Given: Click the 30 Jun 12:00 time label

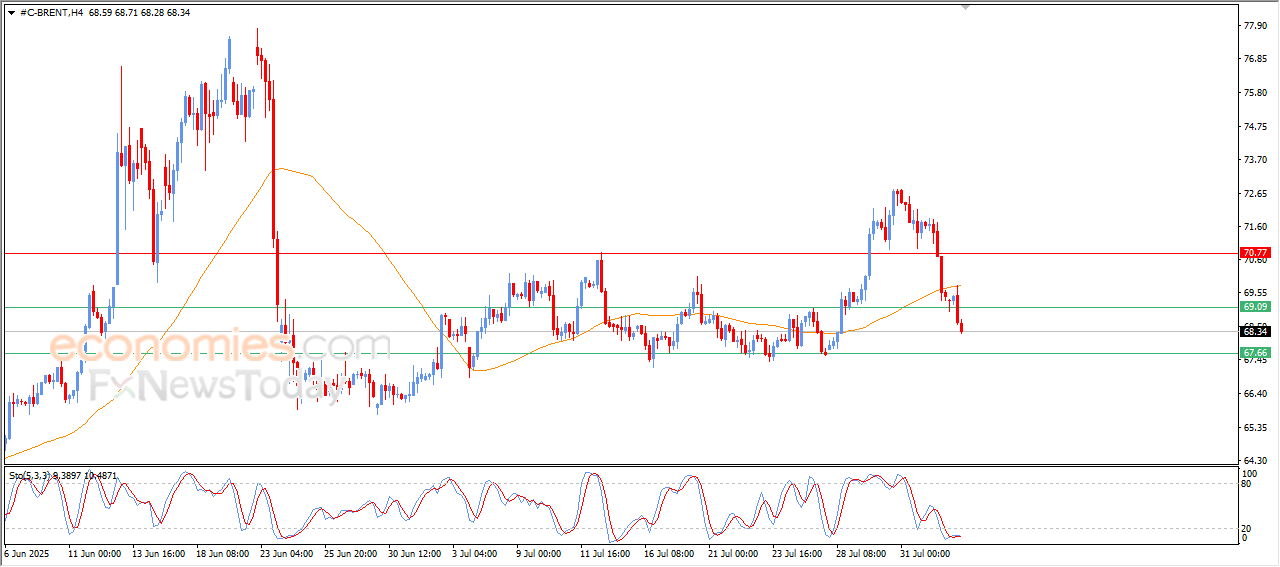Looking at the screenshot, I should (414, 552).
